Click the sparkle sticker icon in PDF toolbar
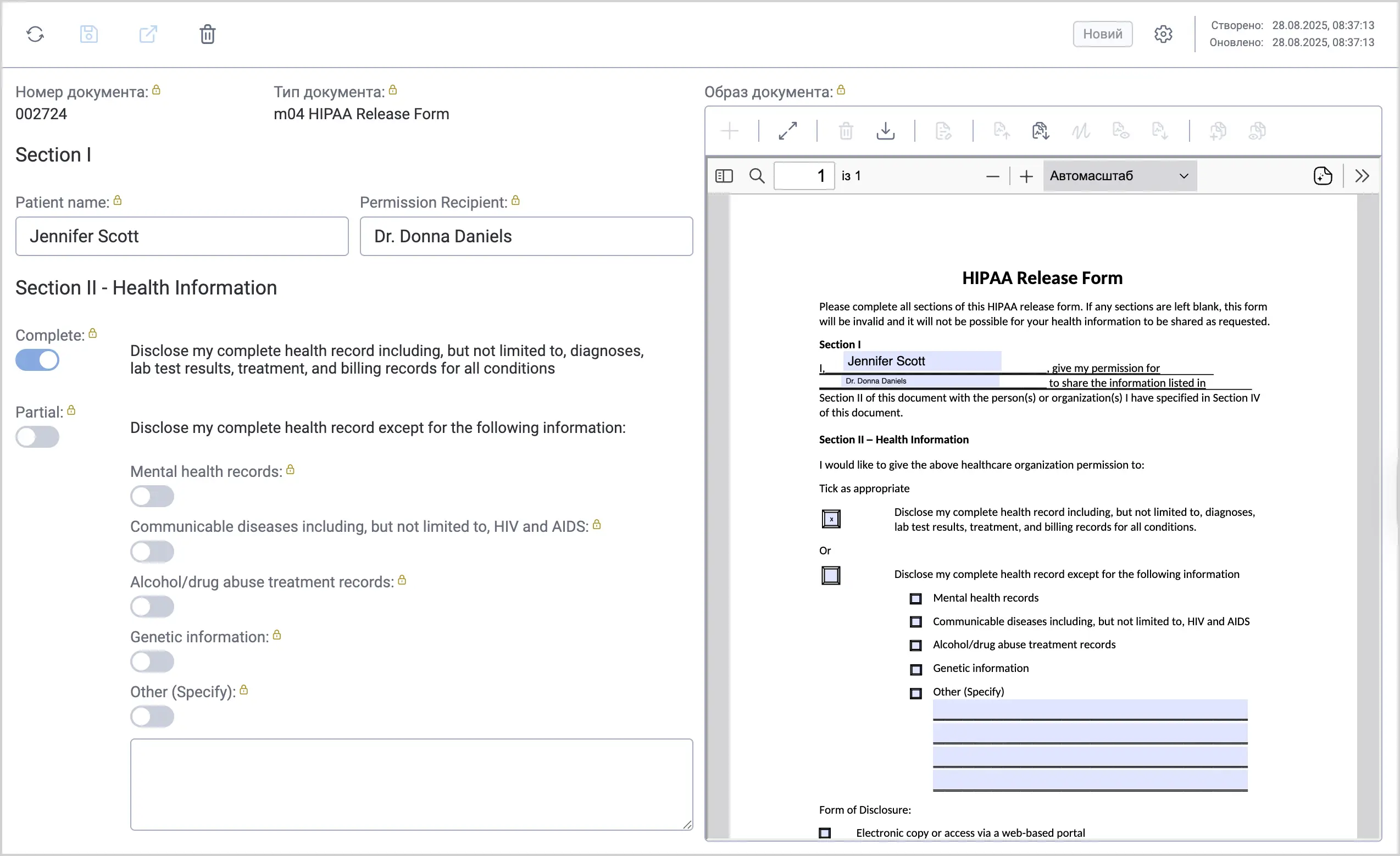The height and width of the screenshot is (856, 1400). (x=1323, y=176)
